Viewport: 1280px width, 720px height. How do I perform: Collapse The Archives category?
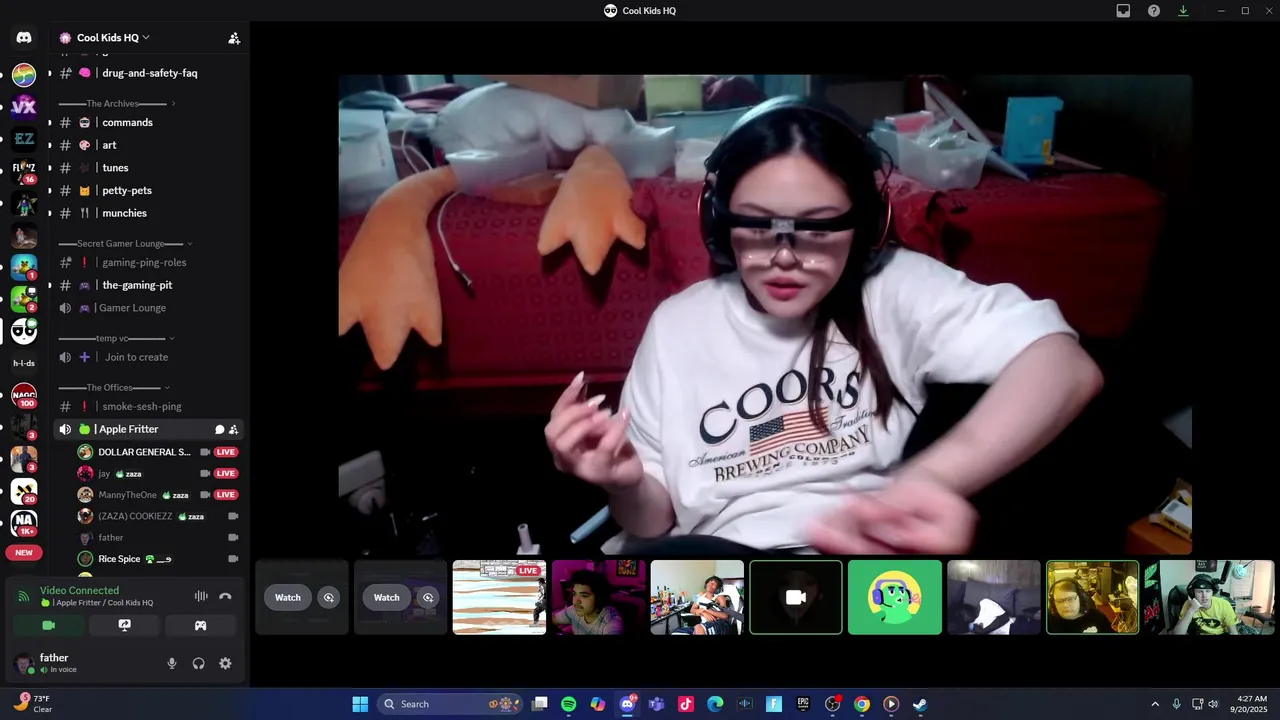(x=117, y=103)
